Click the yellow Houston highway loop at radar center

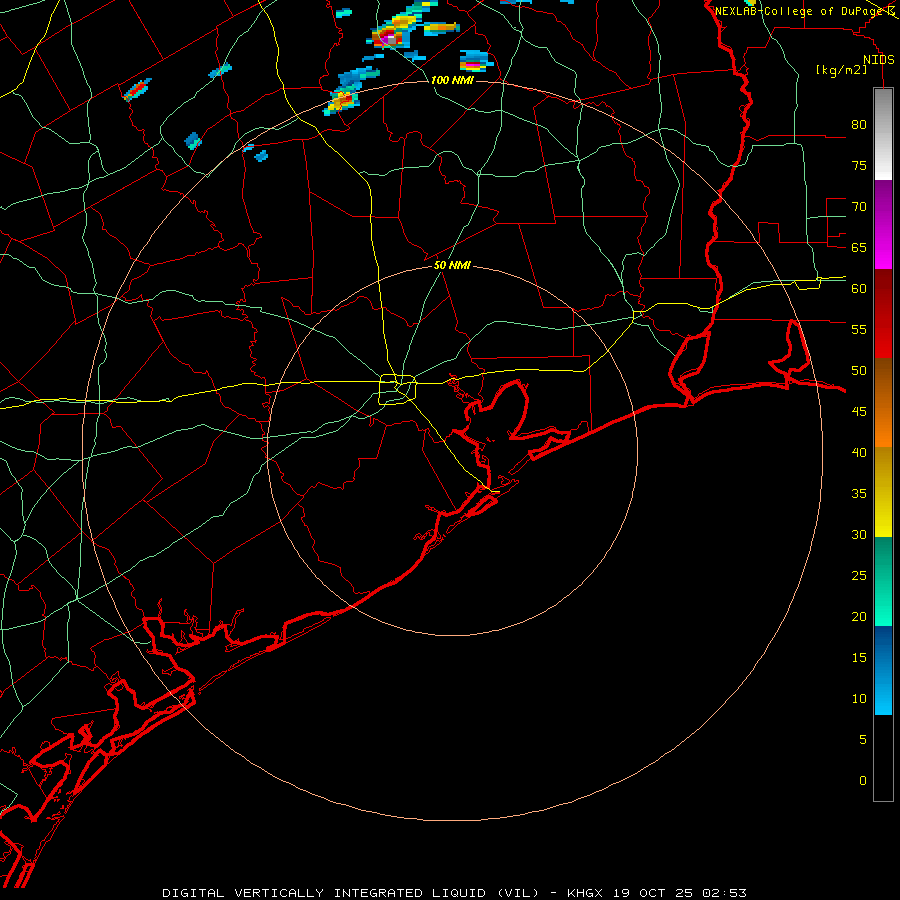[x=398, y=389]
